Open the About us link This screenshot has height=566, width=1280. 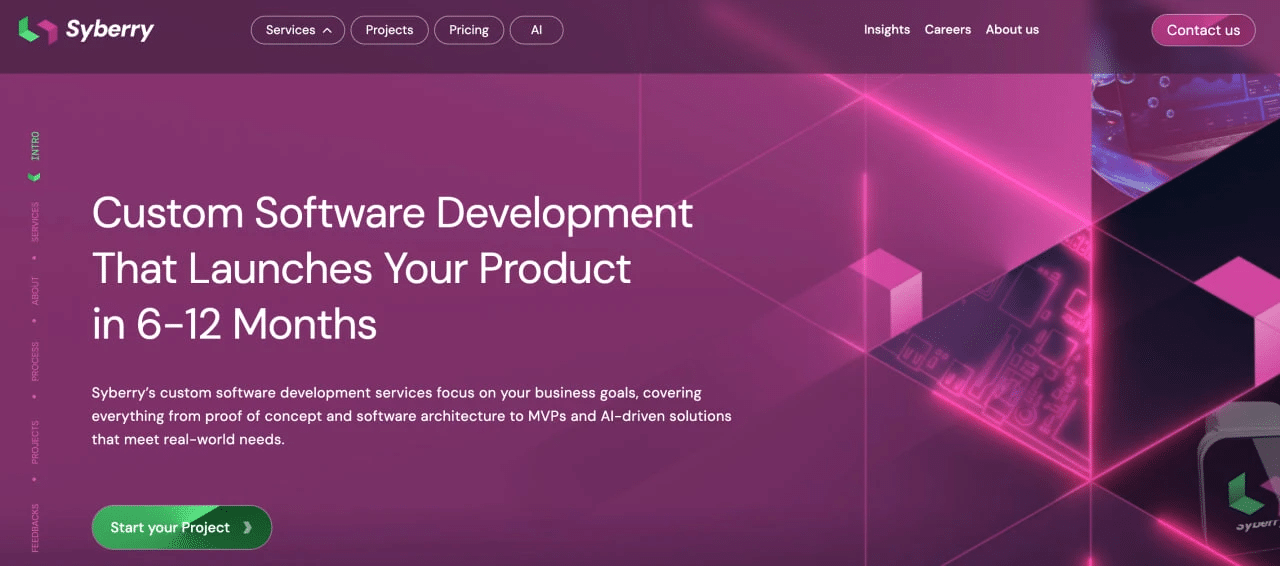(1012, 30)
